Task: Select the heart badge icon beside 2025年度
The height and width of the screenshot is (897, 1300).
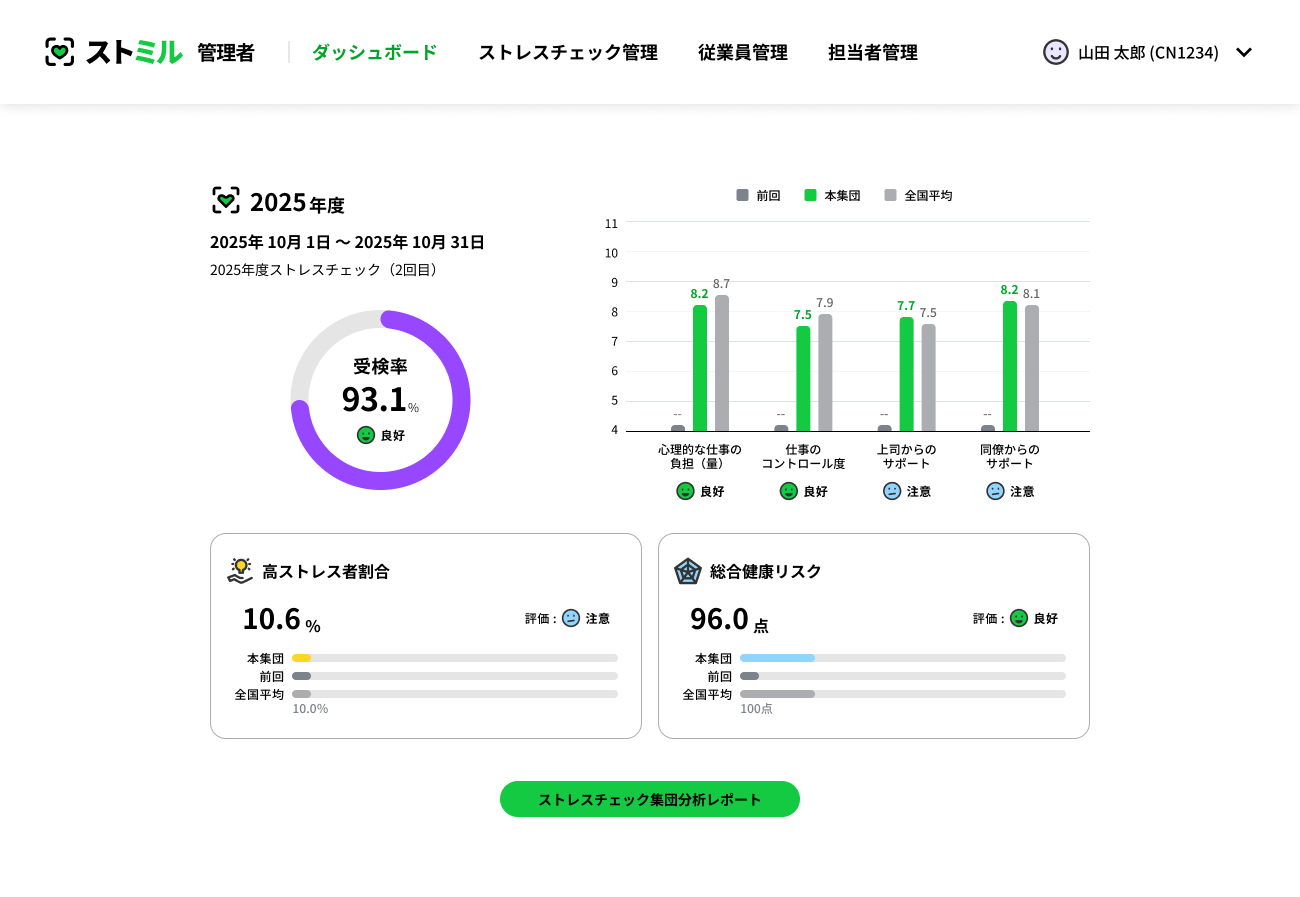Action: click(x=226, y=198)
